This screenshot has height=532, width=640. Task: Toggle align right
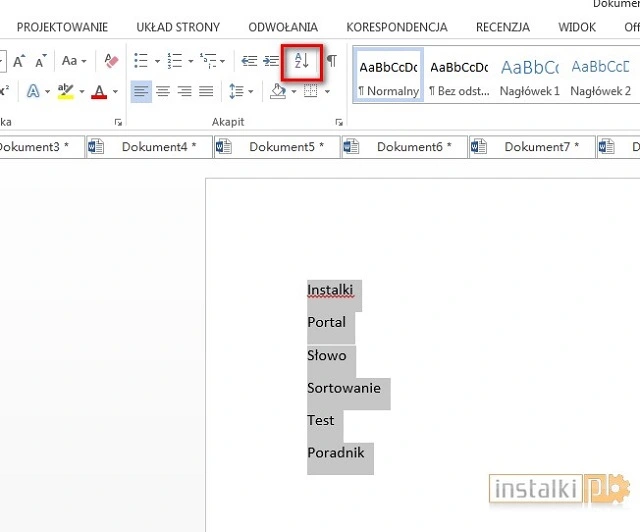(x=184, y=91)
